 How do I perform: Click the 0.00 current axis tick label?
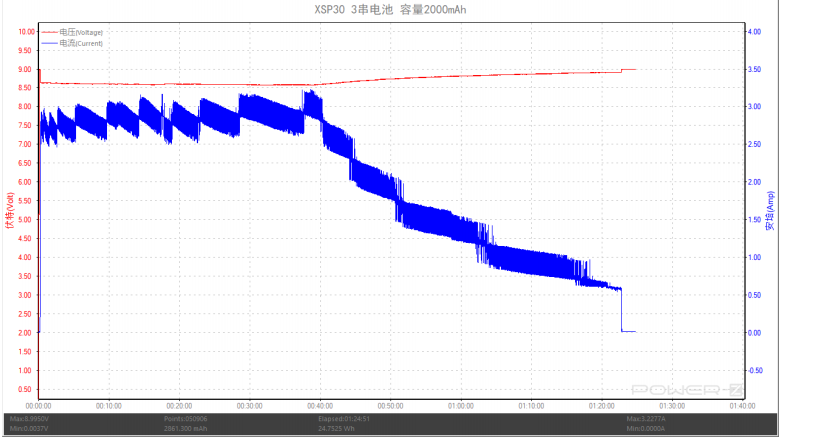(754, 333)
